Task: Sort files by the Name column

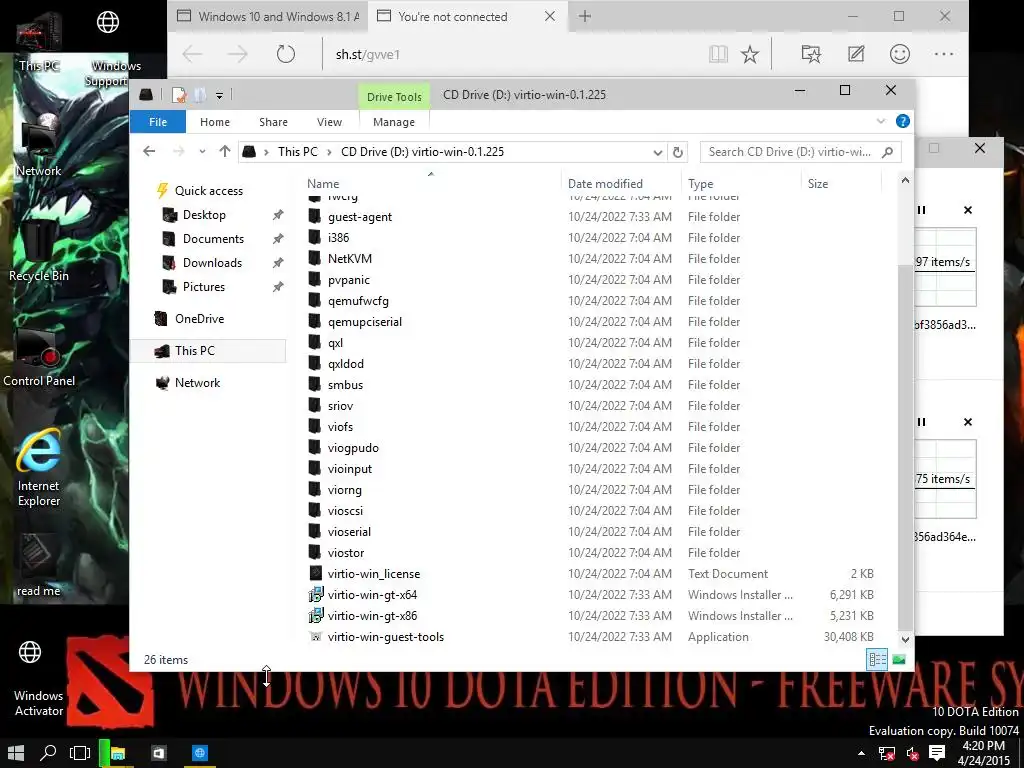Action: 323,184
